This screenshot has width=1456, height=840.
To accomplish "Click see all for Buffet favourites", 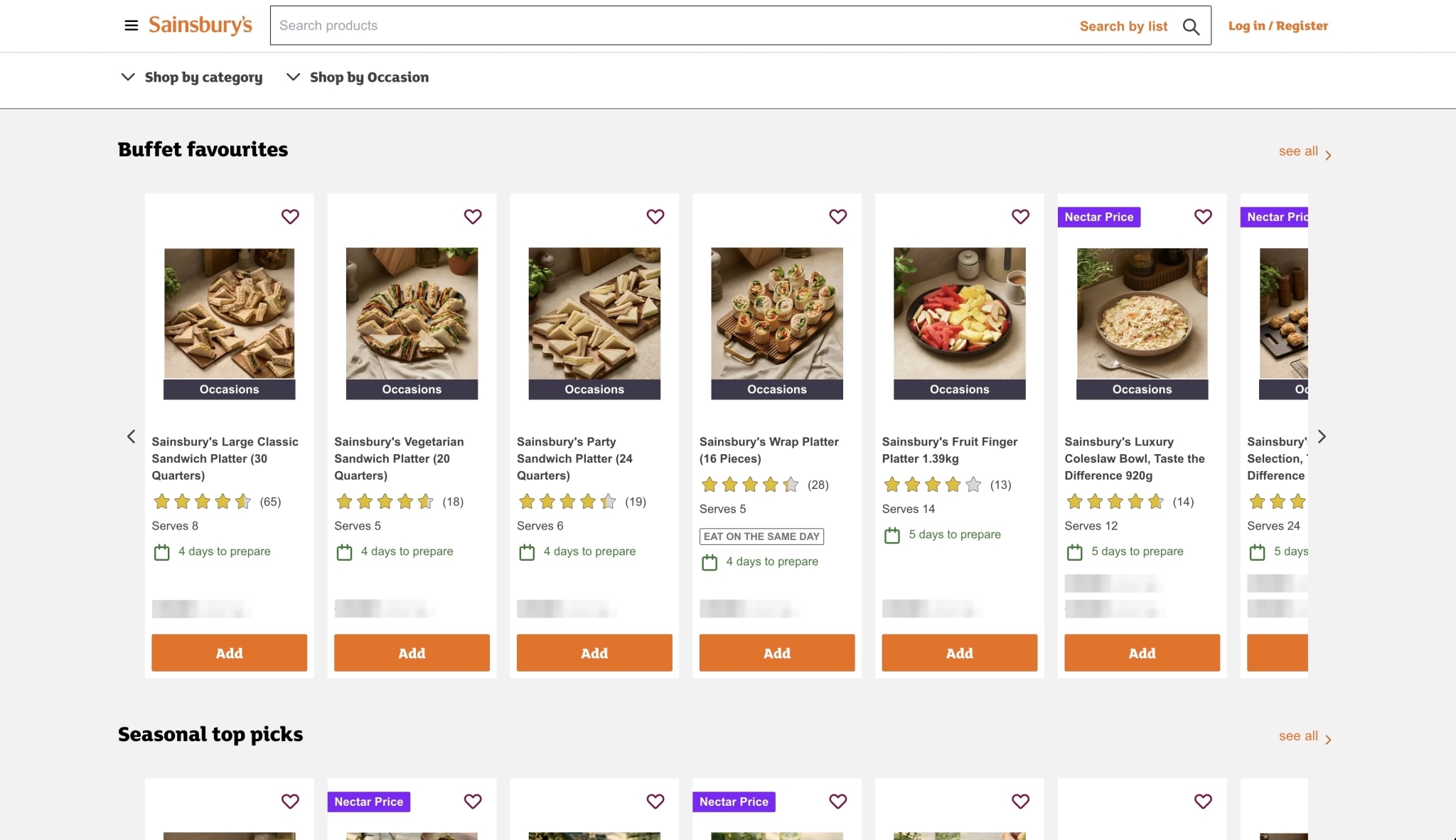I will click(1297, 151).
